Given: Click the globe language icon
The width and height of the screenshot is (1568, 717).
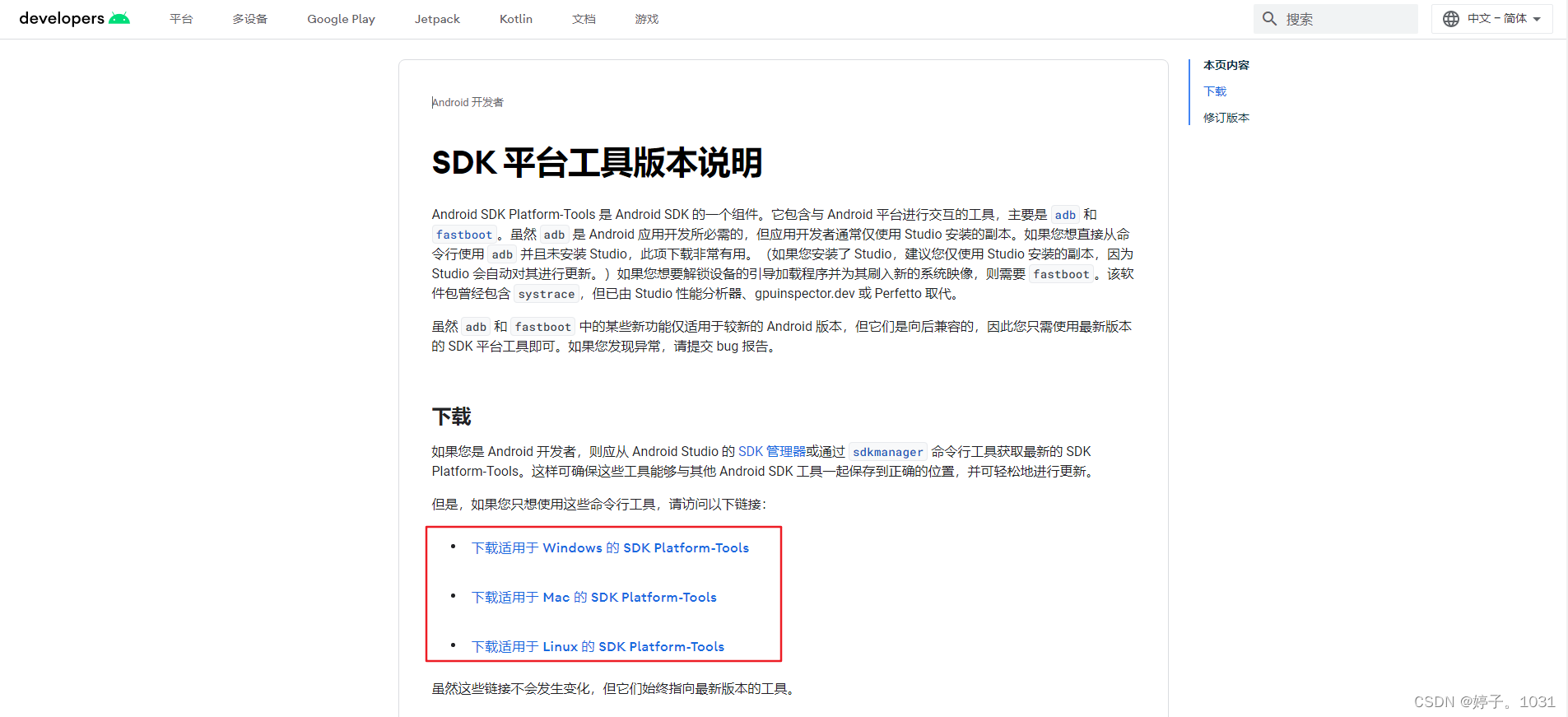Looking at the screenshot, I should (x=1451, y=19).
